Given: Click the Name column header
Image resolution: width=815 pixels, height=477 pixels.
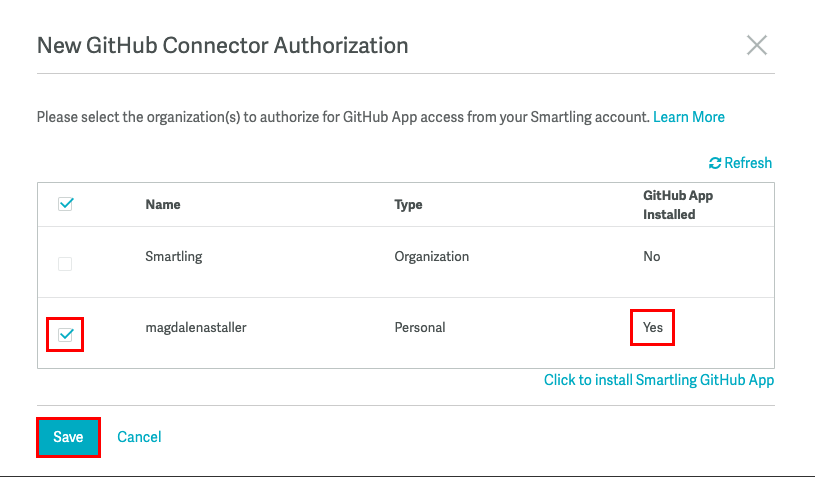Looking at the screenshot, I should pos(162,204).
